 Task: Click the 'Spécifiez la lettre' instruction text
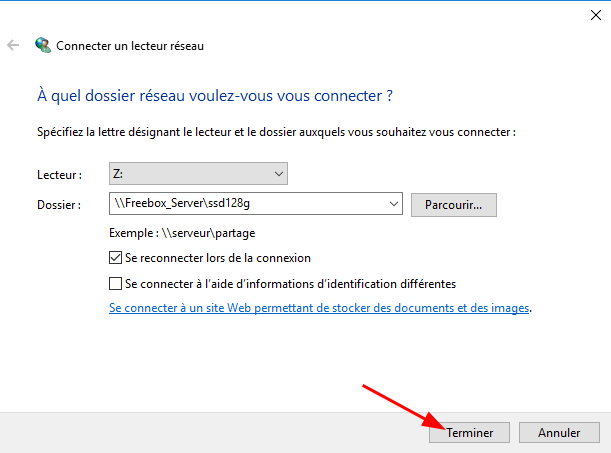(x=276, y=132)
